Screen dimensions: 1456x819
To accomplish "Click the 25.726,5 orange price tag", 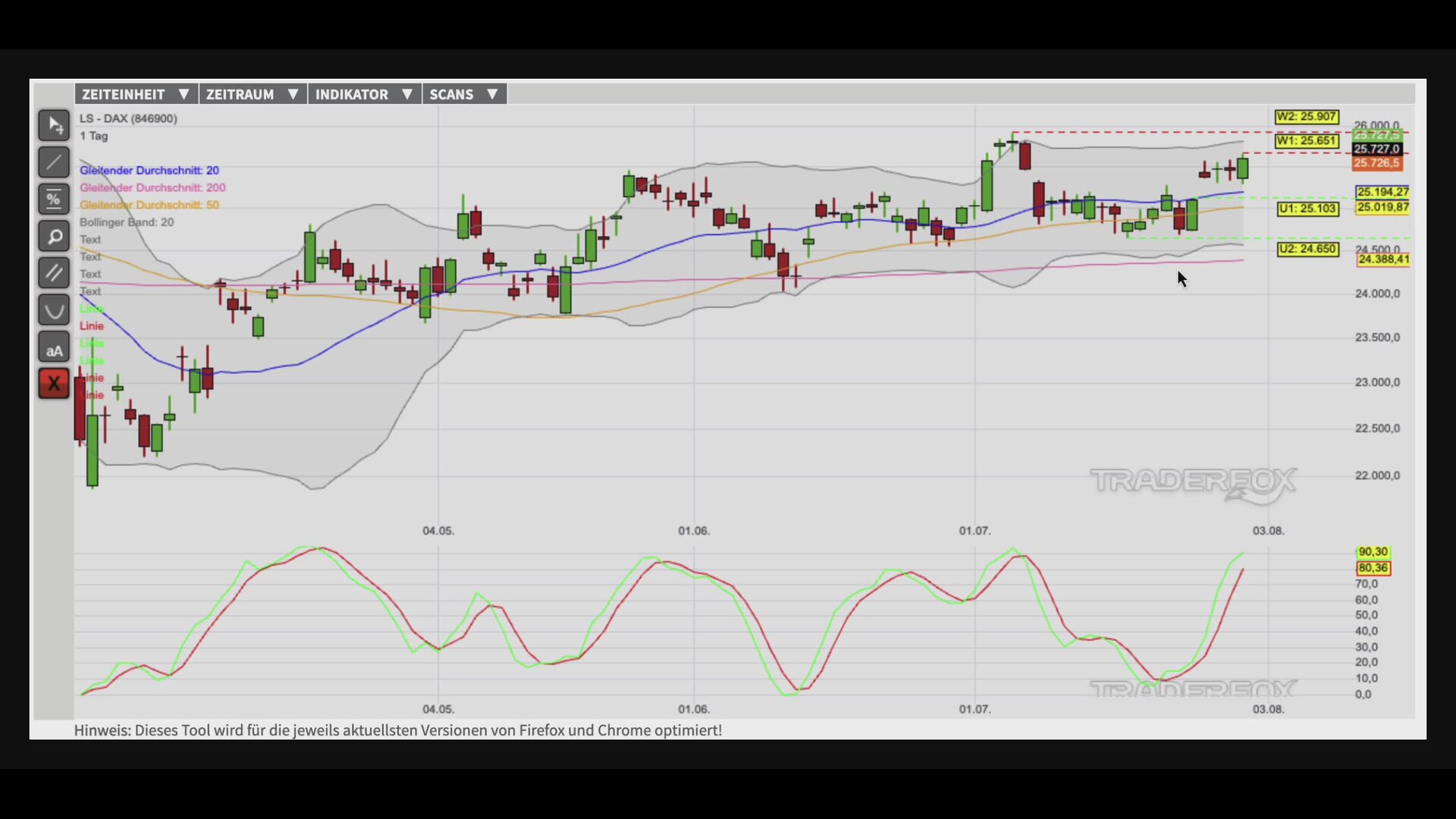I will tap(1377, 163).
